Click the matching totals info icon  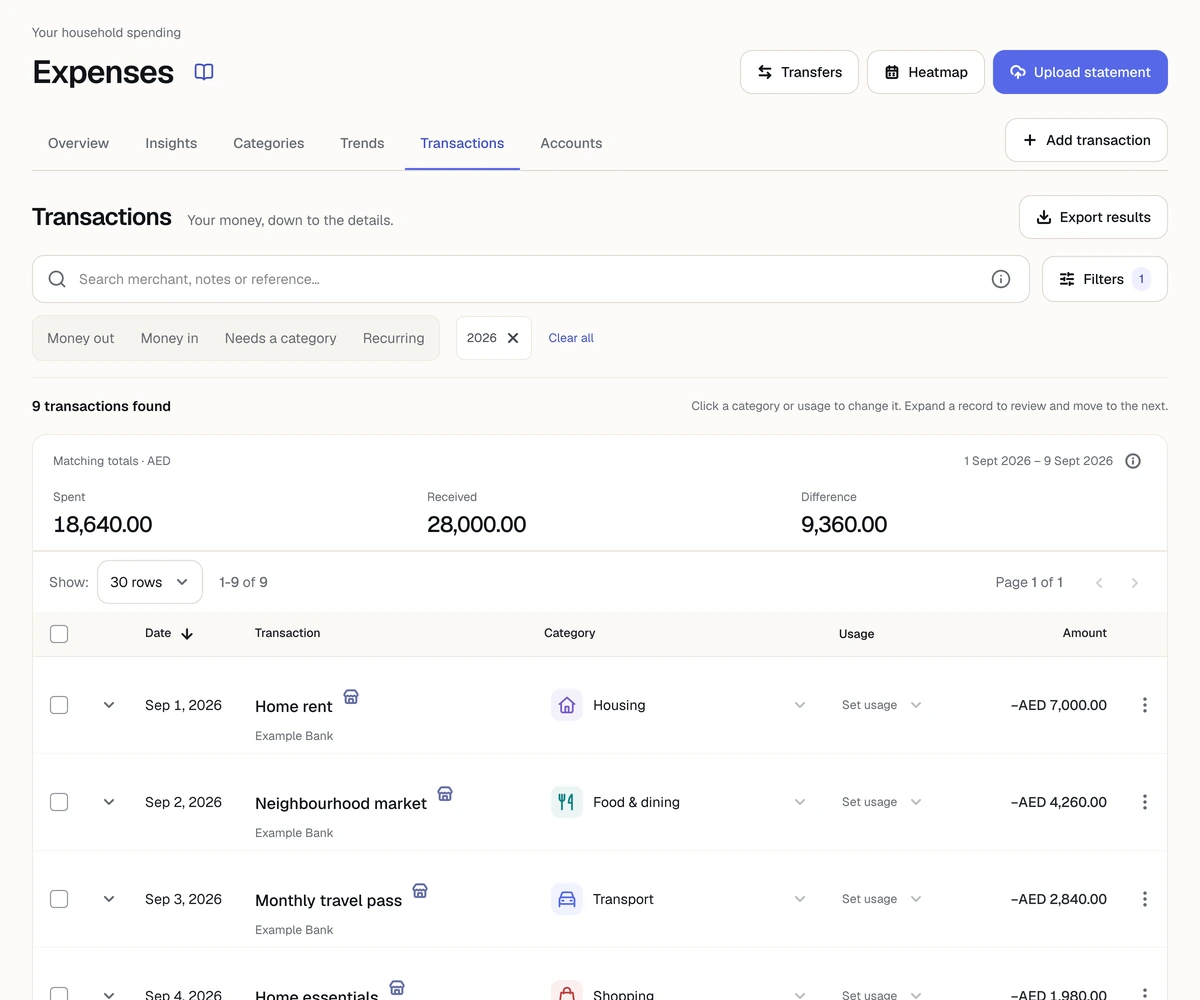tap(1133, 461)
